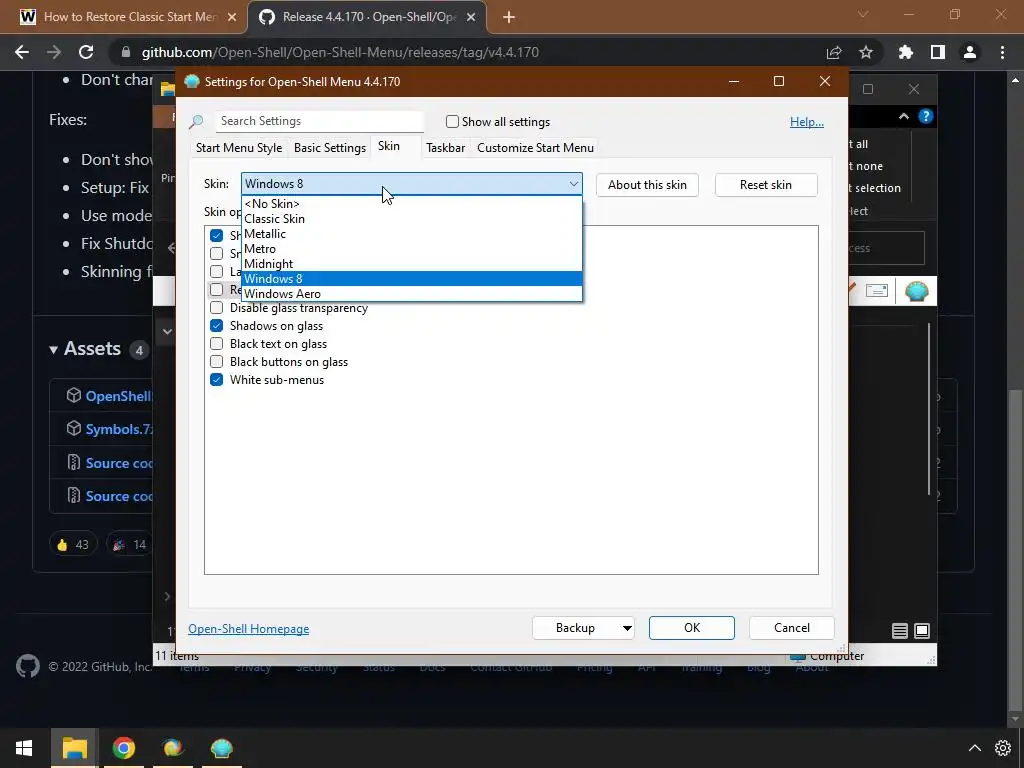This screenshot has width=1024, height=768.
Task: Open the Help... link
Action: point(807,121)
